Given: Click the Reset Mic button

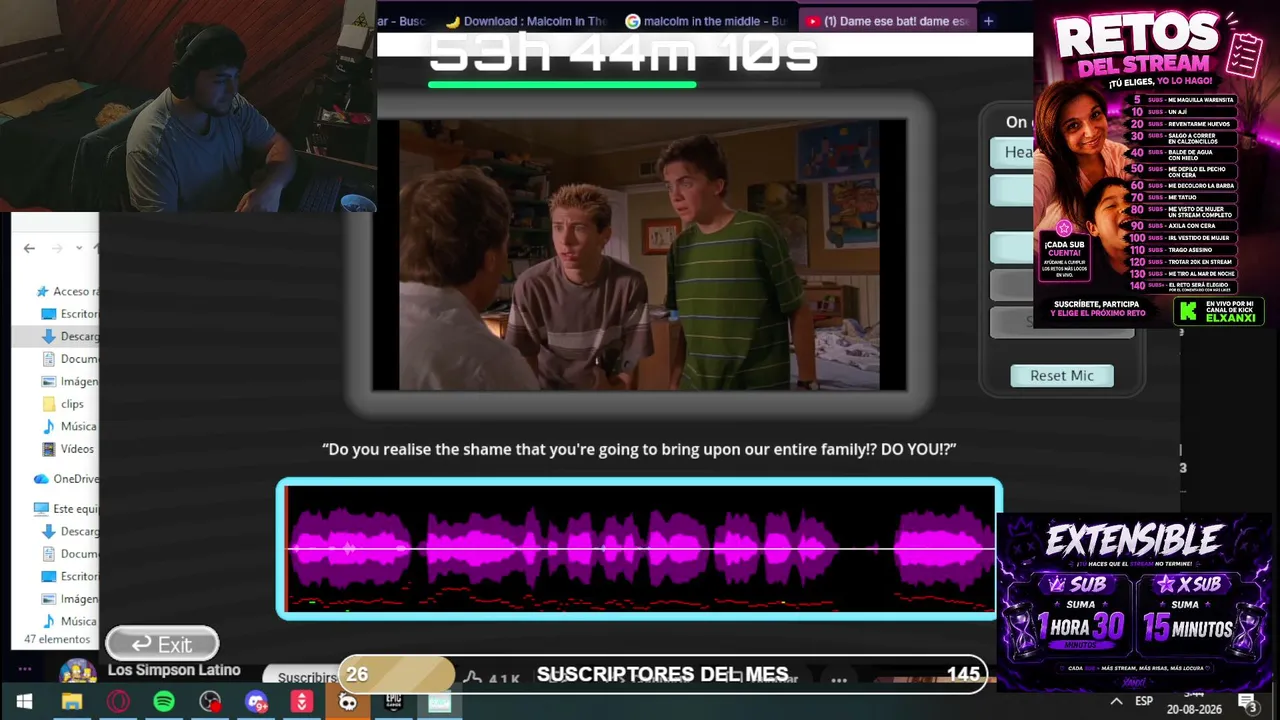Looking at the screenshot, I should pos(1062,375).
